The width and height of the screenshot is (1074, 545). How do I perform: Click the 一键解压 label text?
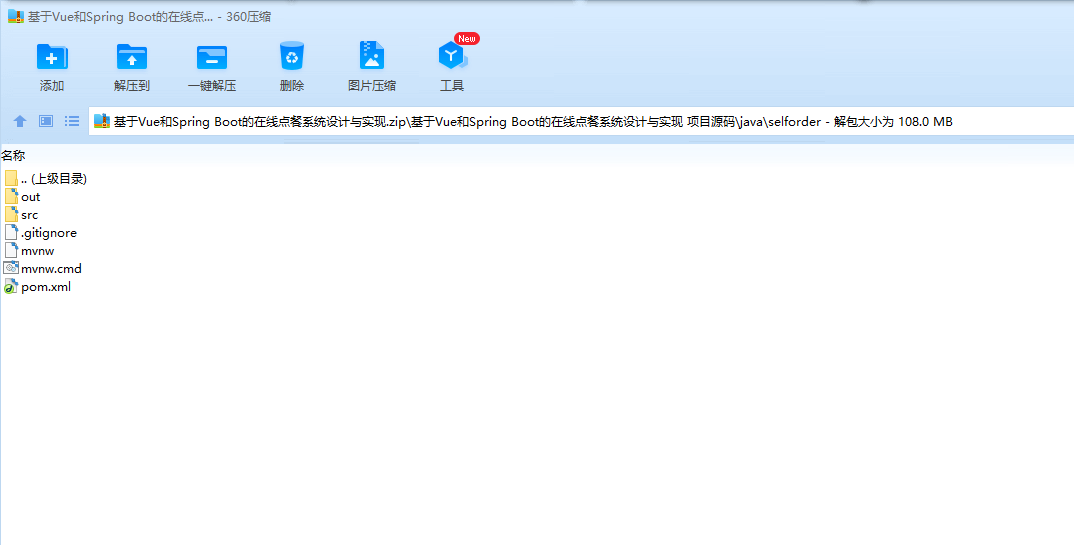click(212, 86)
